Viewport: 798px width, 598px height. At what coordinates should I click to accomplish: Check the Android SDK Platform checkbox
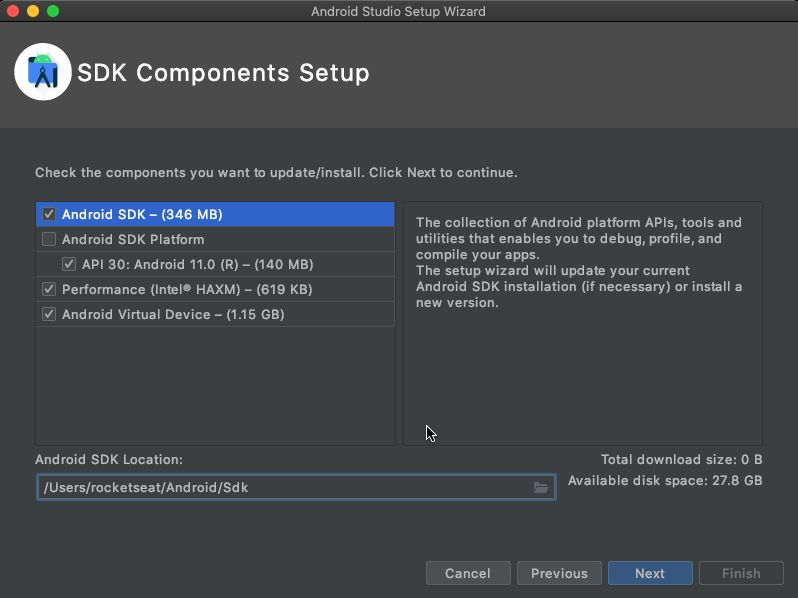tap(49, 239)
